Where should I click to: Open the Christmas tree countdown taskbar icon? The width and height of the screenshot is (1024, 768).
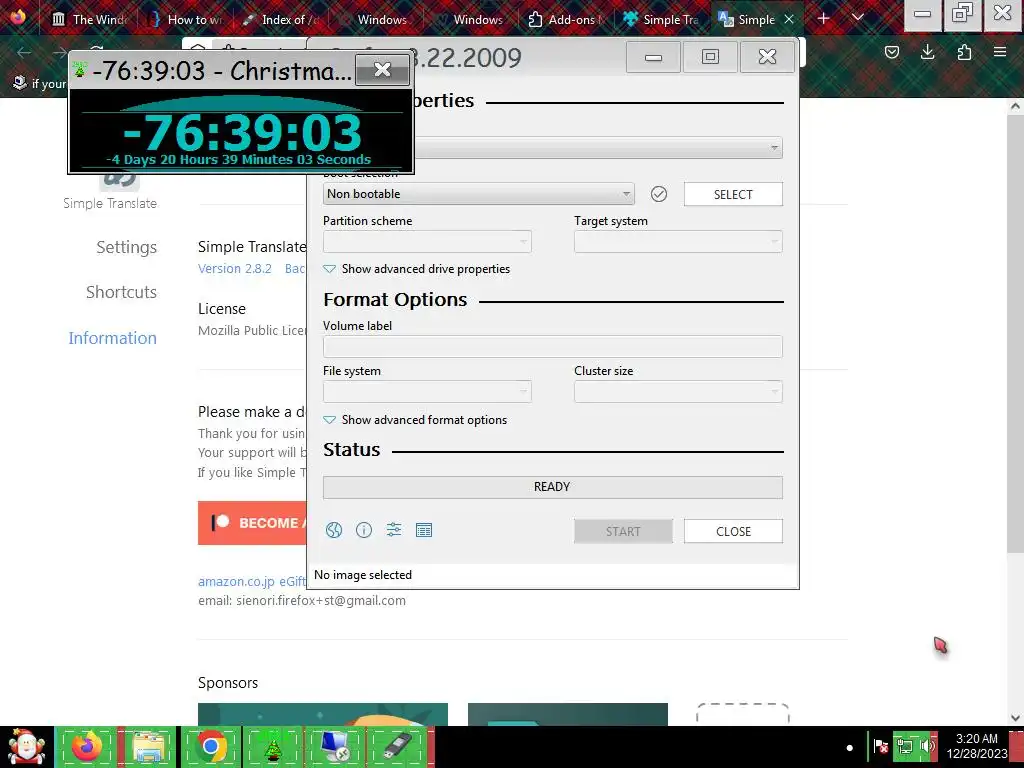coord(272,747)
